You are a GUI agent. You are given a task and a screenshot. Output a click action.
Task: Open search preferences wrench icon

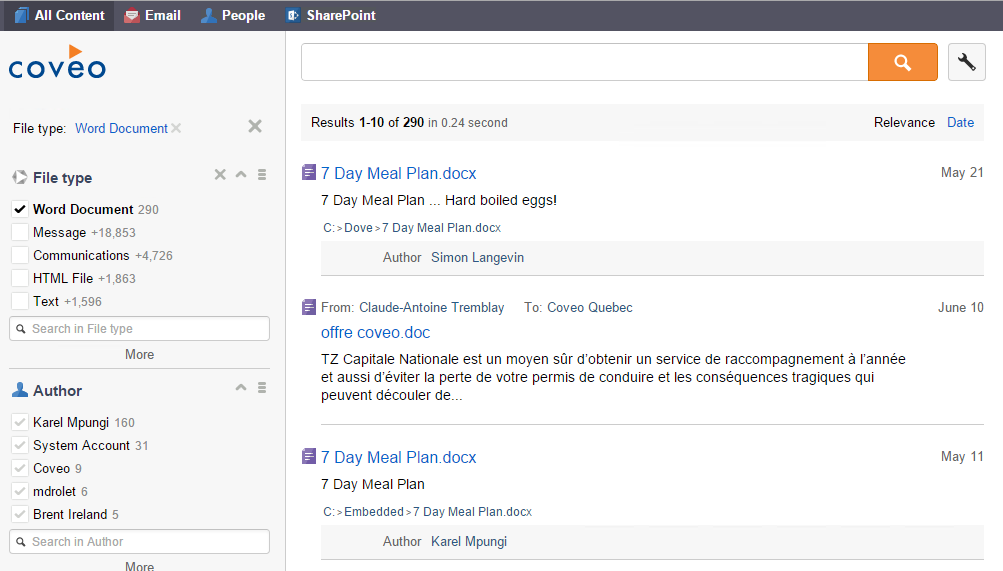(x=967, y=62)
